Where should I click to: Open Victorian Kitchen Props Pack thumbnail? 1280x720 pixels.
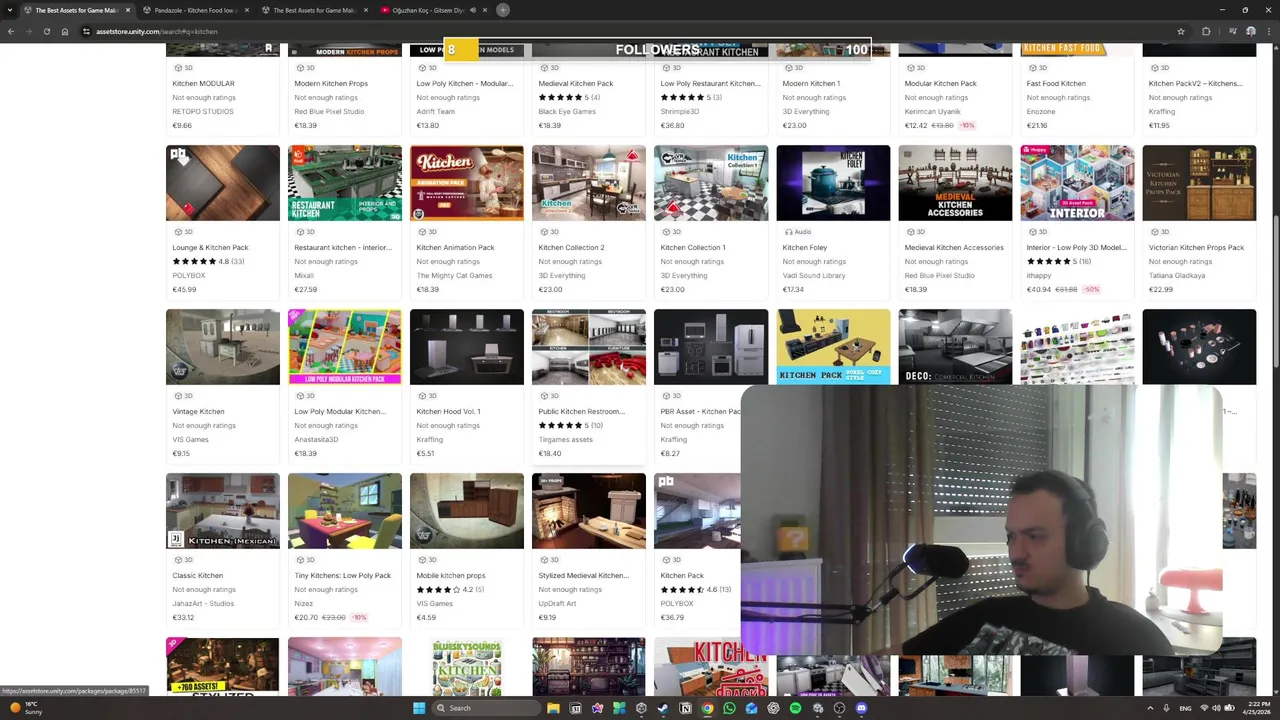click(x=1199, y=183)
